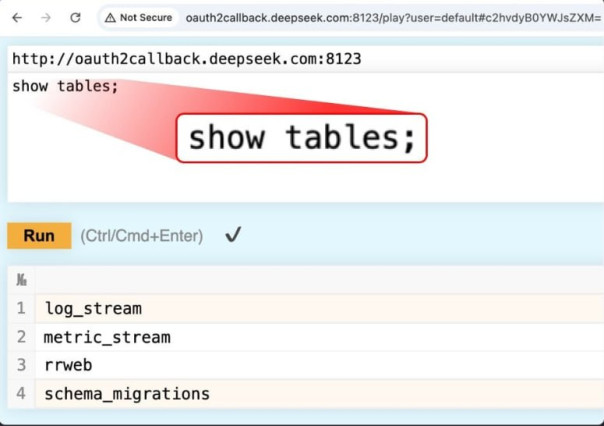This screenshot has width=604, height=426.
Task: Click the Ctrl/Cmd+Enter shortcut hint
Action: tap(141, 236)
